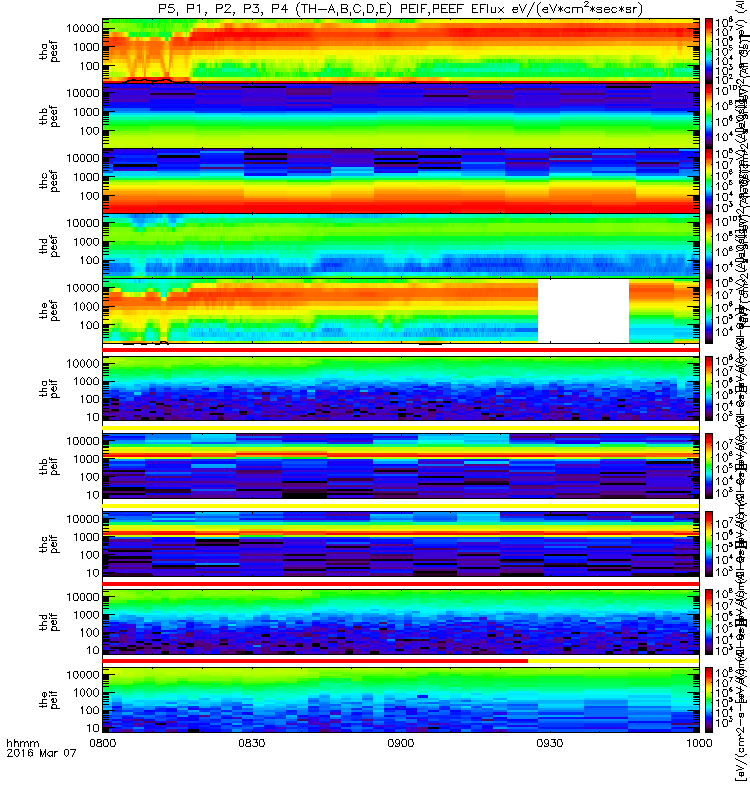Click inside the thb peif spectrogram panel

pos(401,466)
